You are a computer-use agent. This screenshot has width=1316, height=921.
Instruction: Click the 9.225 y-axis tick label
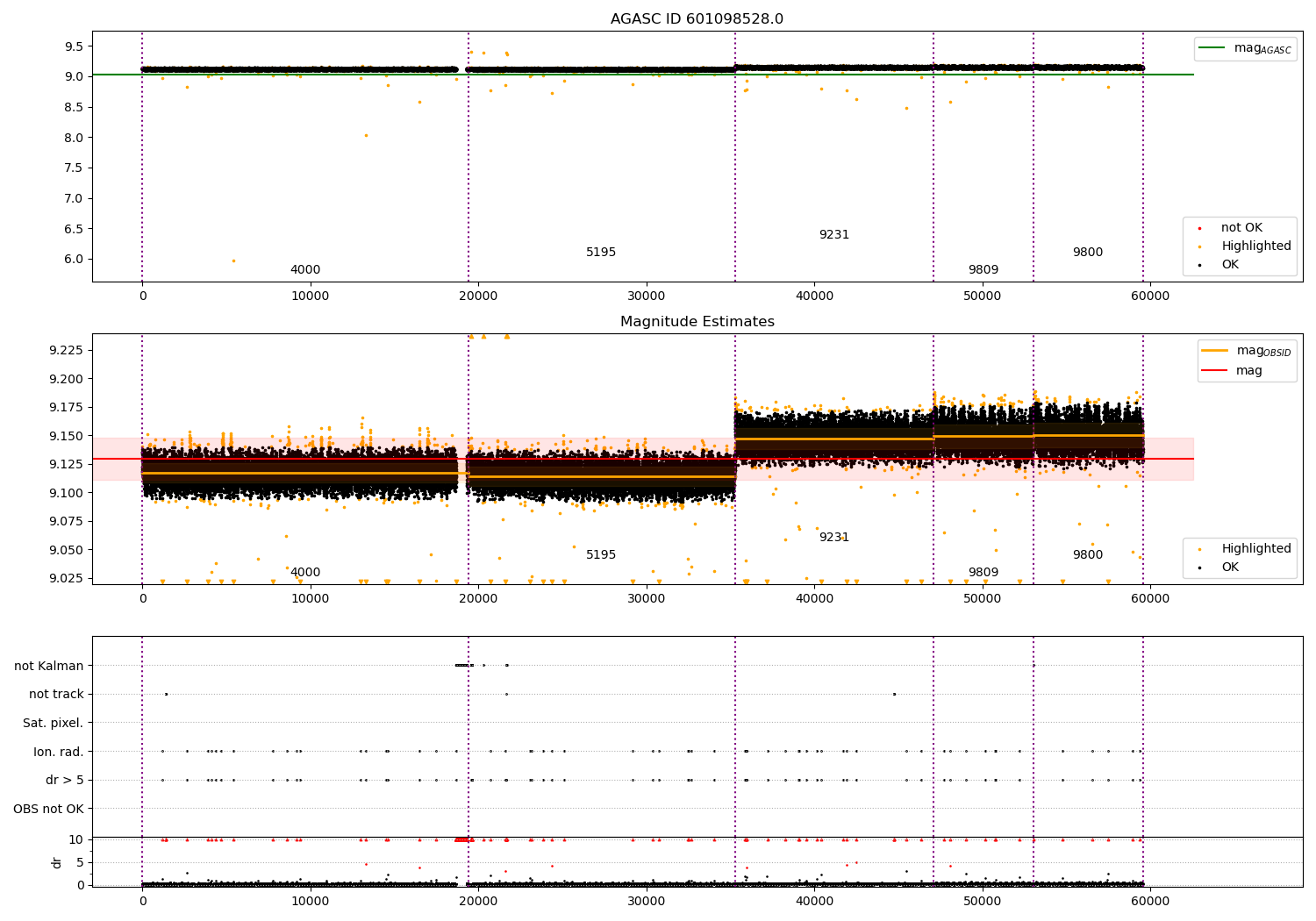(x=67, y=351)
